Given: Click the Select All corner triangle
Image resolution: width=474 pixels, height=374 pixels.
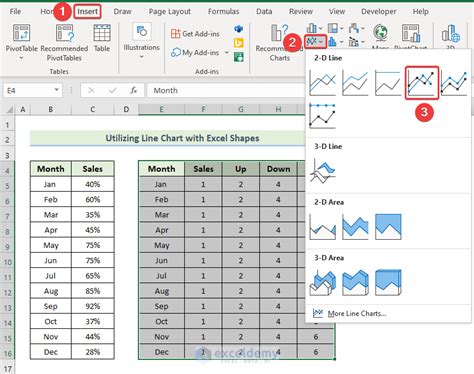Looking at the screenshot, I should tap(10, 109).
